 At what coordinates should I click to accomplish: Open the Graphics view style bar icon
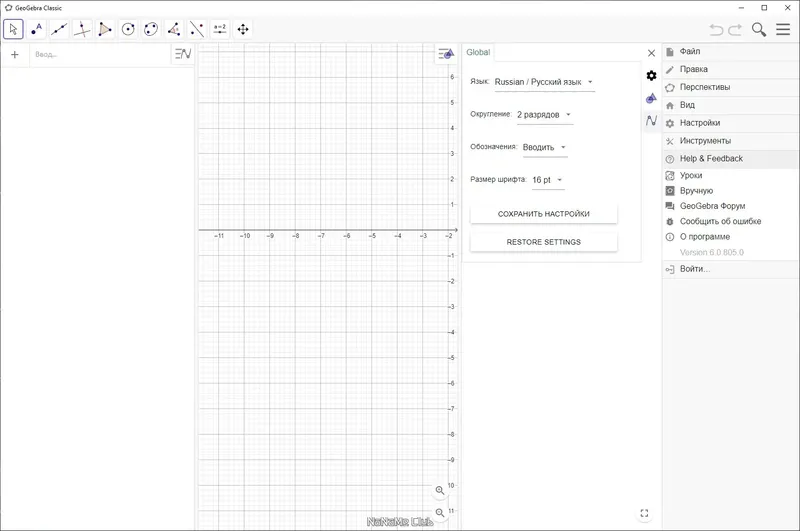pyautogui.click(x=446, y=53)
